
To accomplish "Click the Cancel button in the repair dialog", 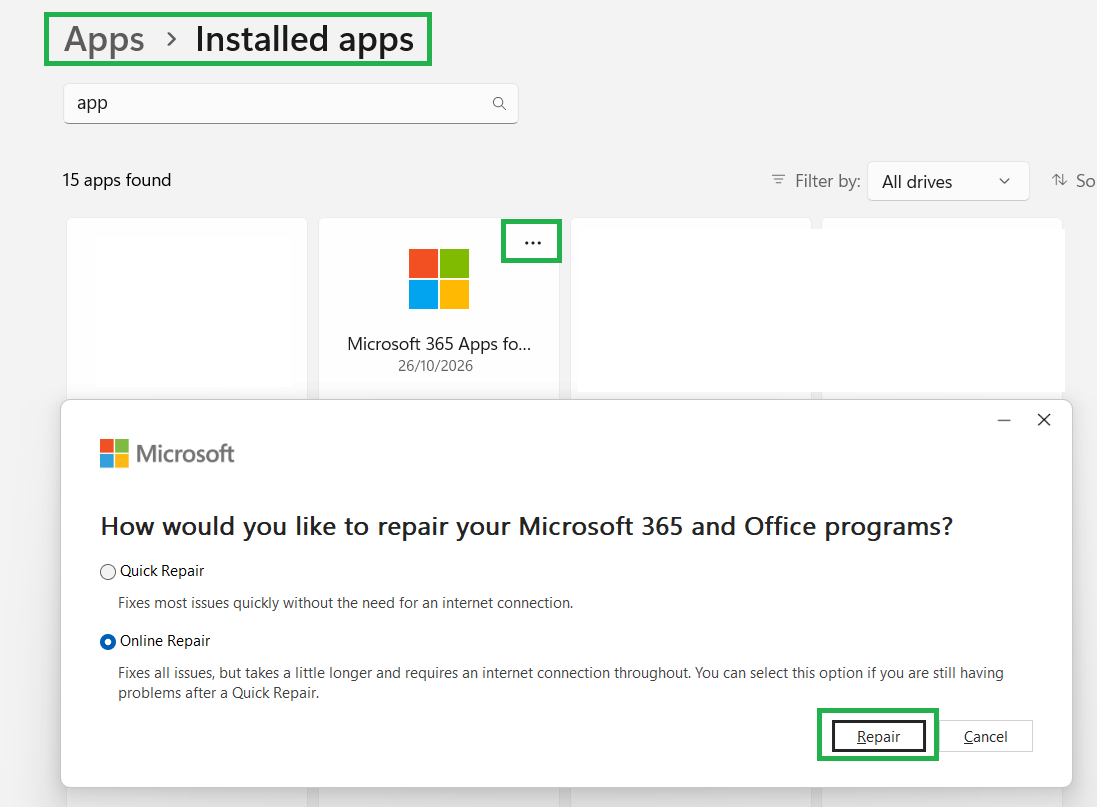I will point(985,736).
